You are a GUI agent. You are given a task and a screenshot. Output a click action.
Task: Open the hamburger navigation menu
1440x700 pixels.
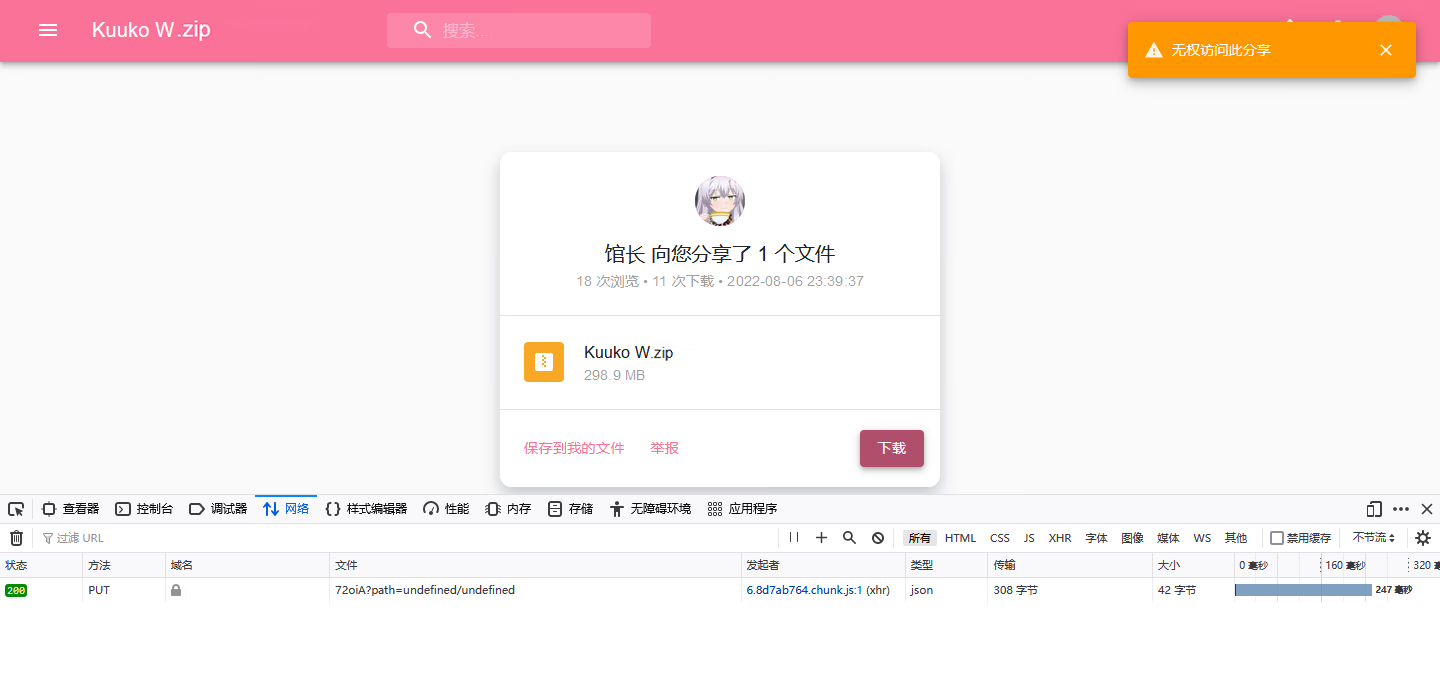(x=47, y=29)
